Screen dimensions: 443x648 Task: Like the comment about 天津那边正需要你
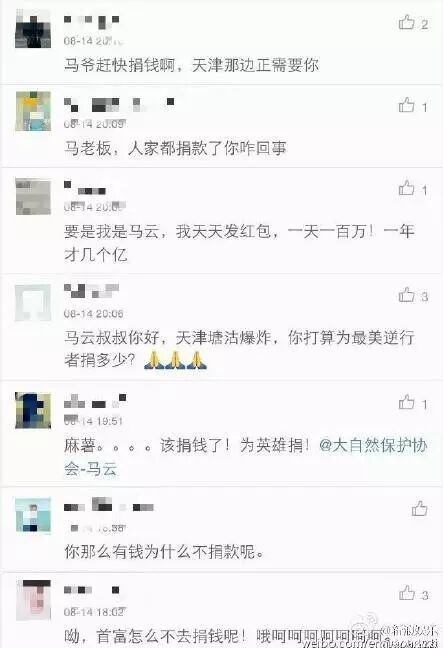[x=407, y=22]
